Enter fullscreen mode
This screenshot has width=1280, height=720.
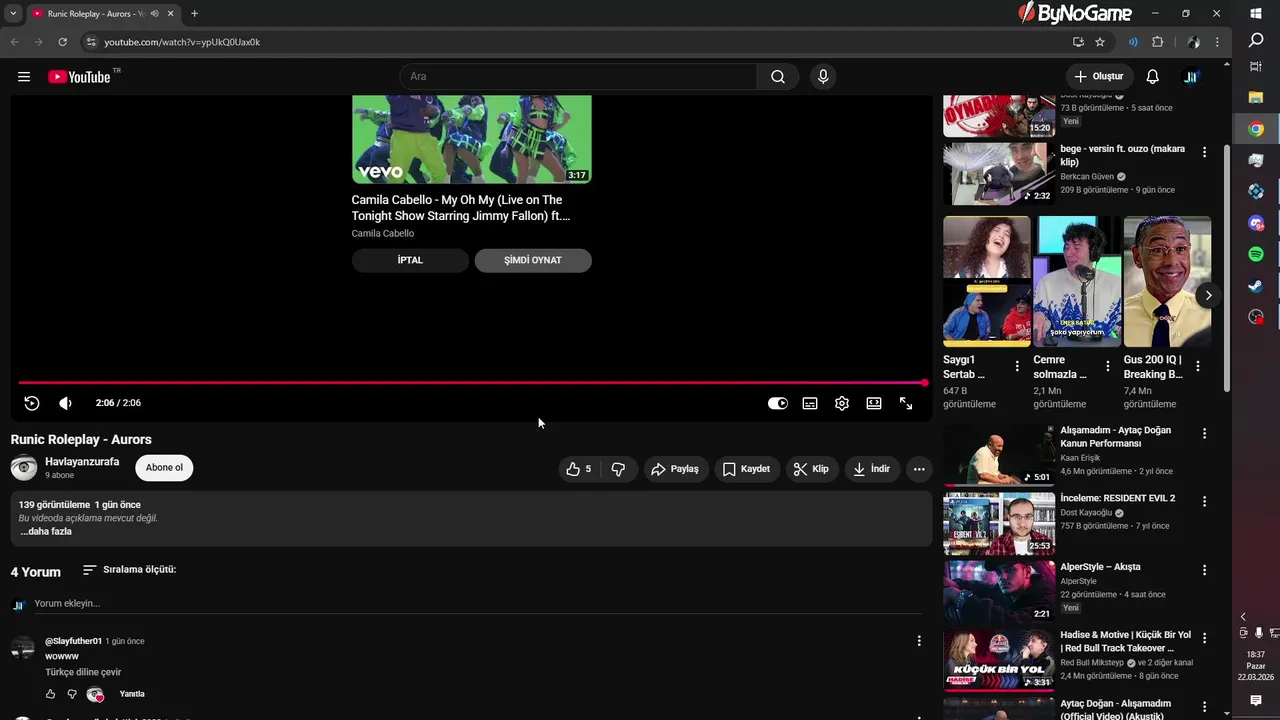pos(906,403)
